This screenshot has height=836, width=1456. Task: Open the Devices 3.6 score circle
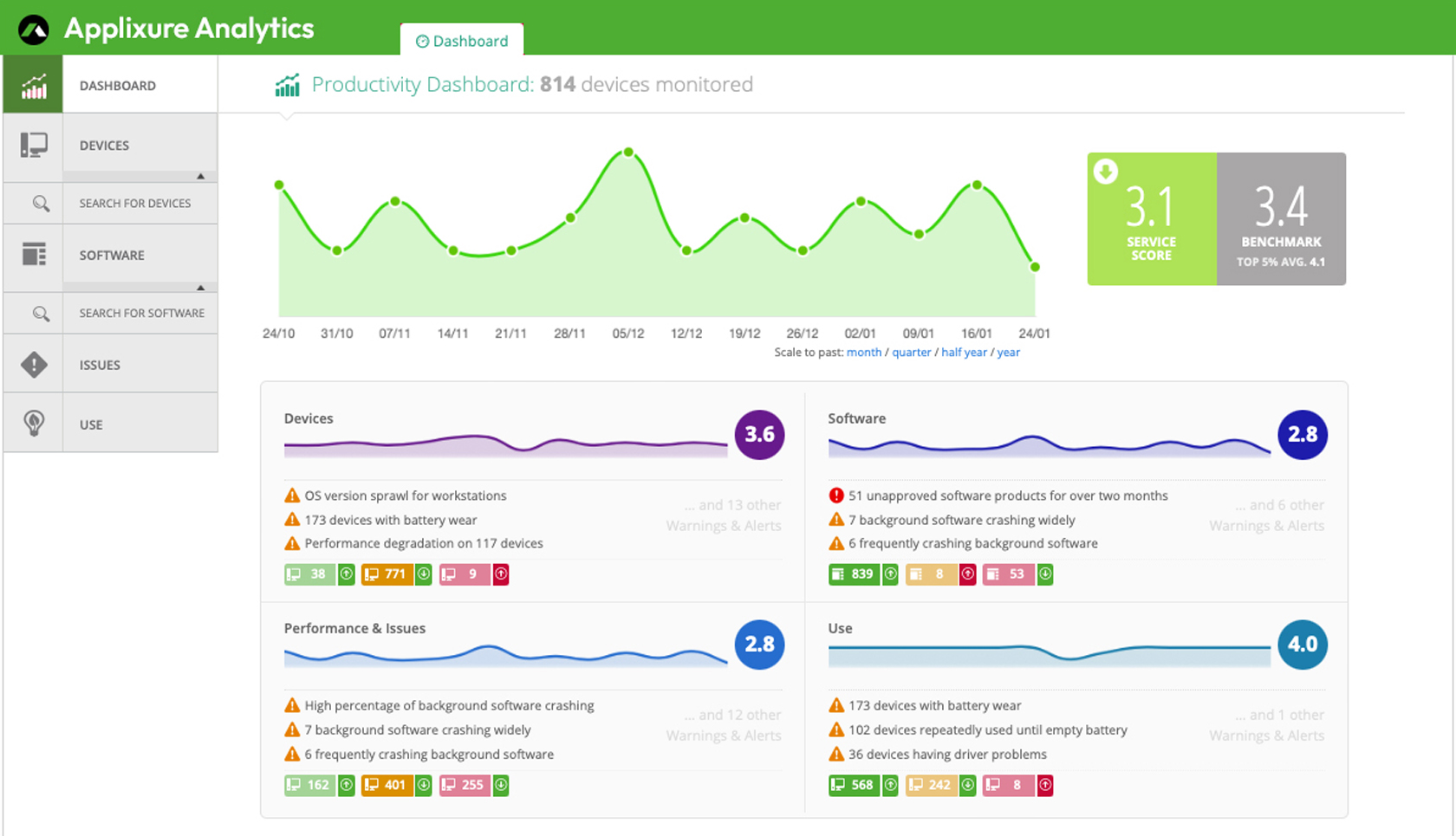click(x=759, y=434)
